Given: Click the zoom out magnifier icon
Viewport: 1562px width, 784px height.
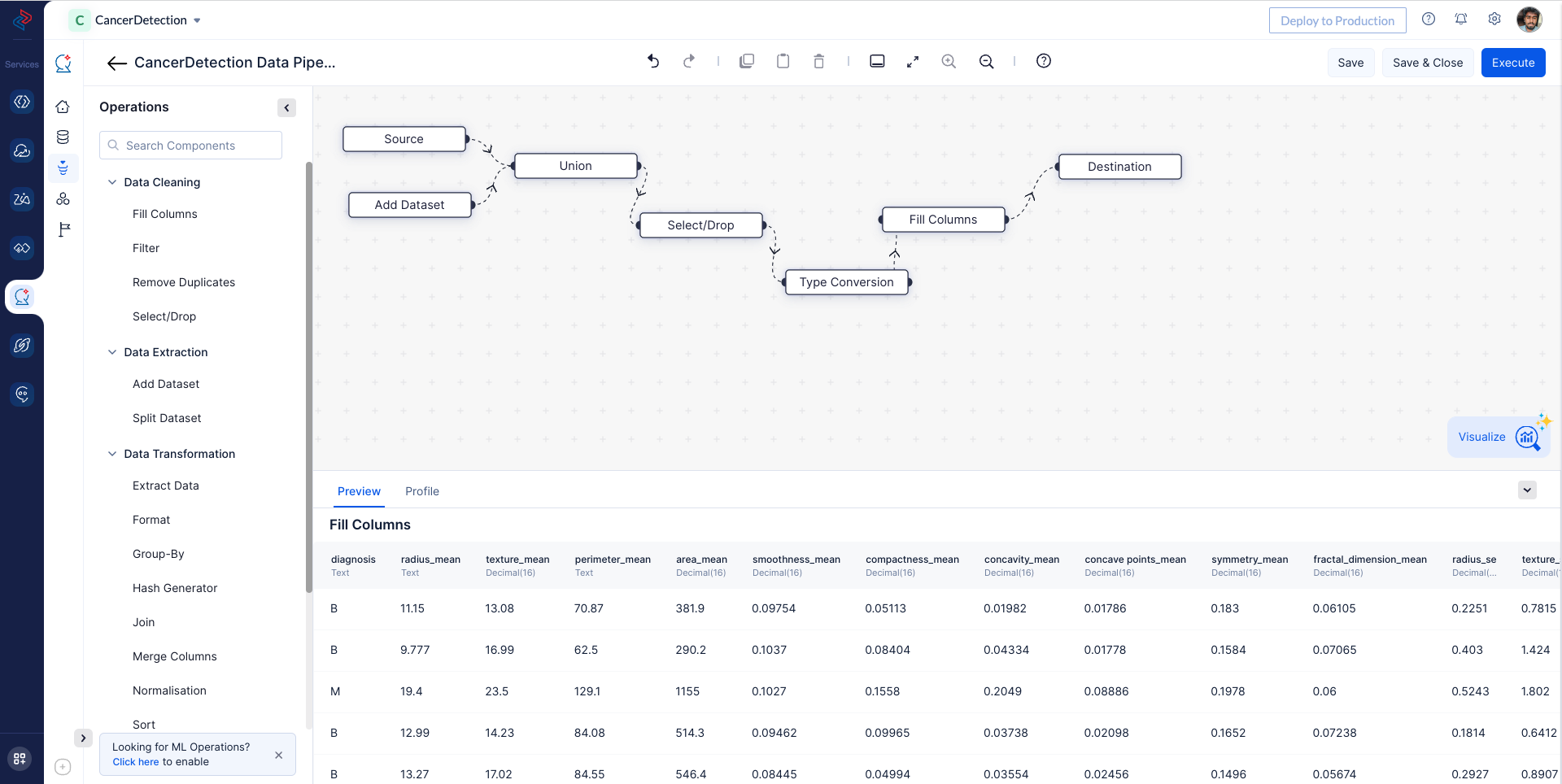Looking at the screenshot, I should (x=986, y=61).
